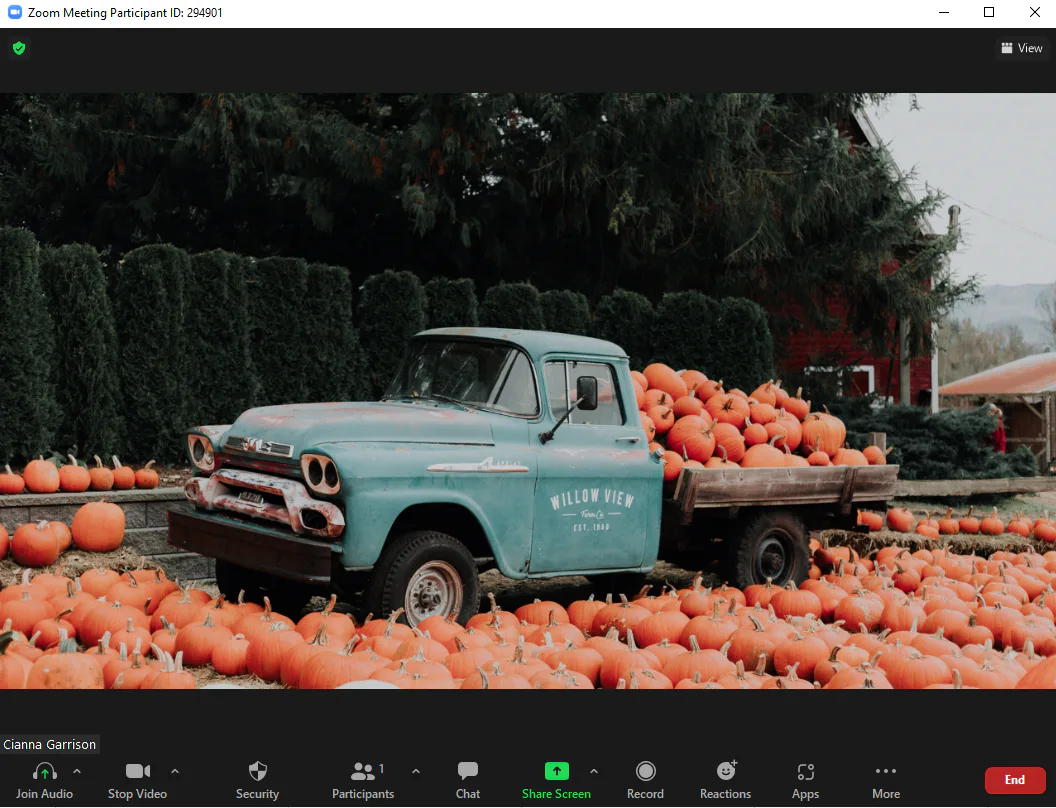Expand video options chevron next to Stop Video

[x=175, y=771]
